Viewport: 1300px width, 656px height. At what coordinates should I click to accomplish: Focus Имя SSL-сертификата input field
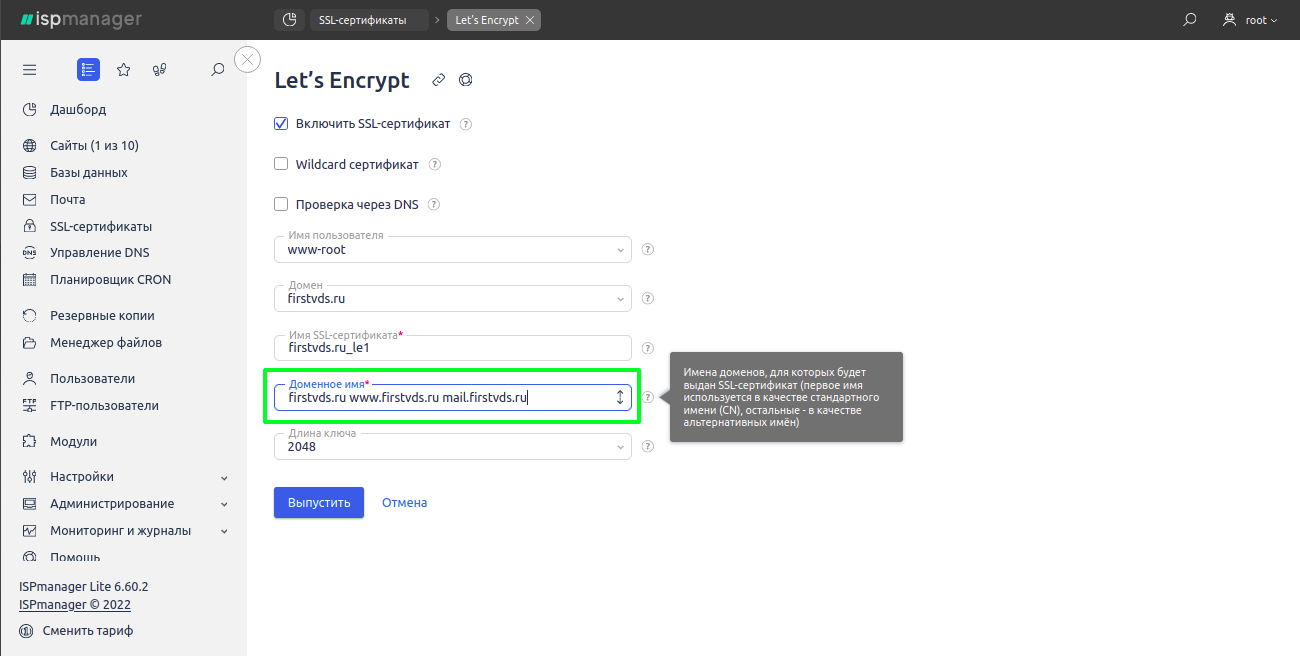pyautogui.click(x=452, y=348)
